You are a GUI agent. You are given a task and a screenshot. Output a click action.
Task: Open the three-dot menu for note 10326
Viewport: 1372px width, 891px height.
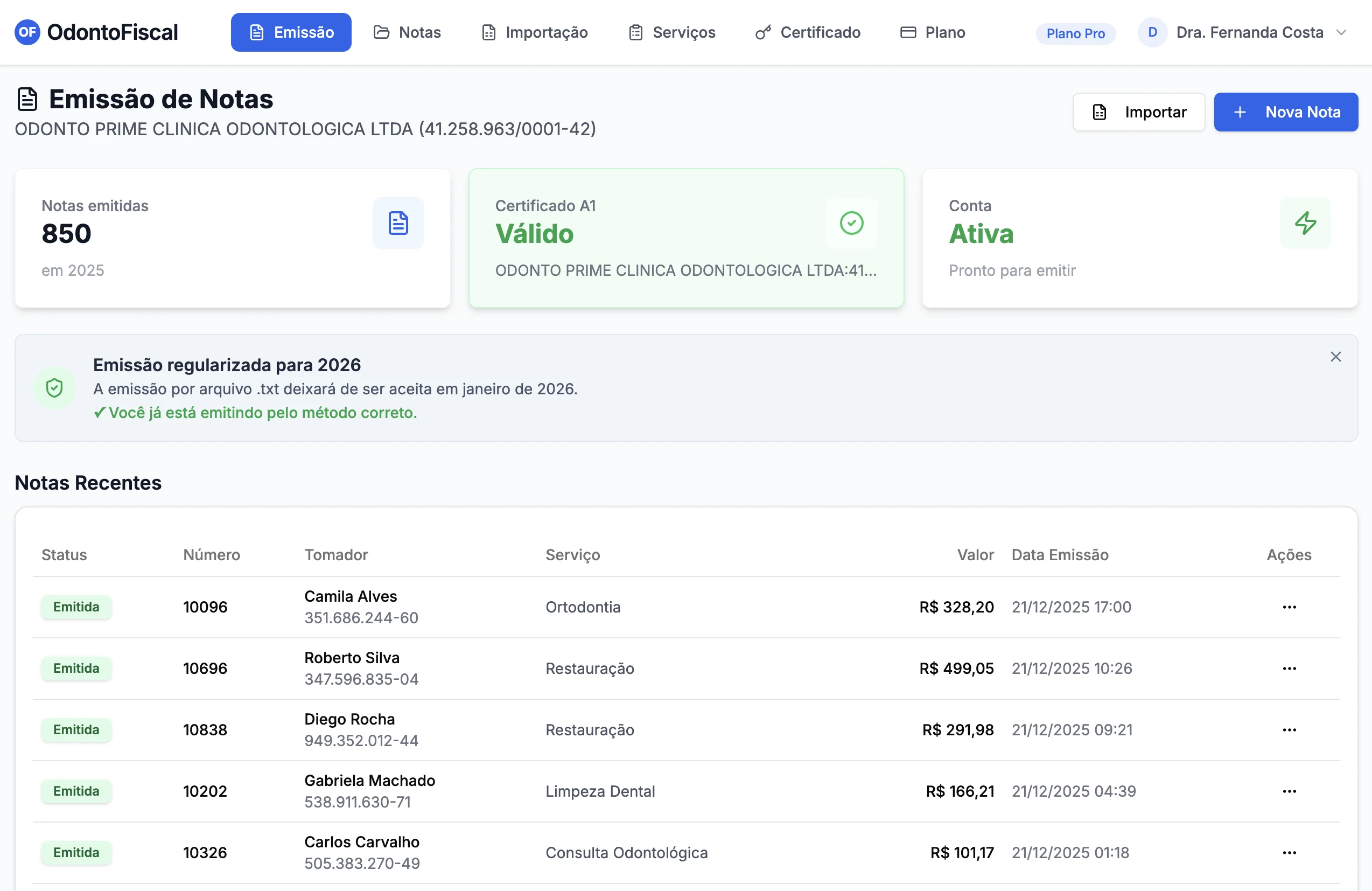pyautogui.click(x=1289, y=853)
